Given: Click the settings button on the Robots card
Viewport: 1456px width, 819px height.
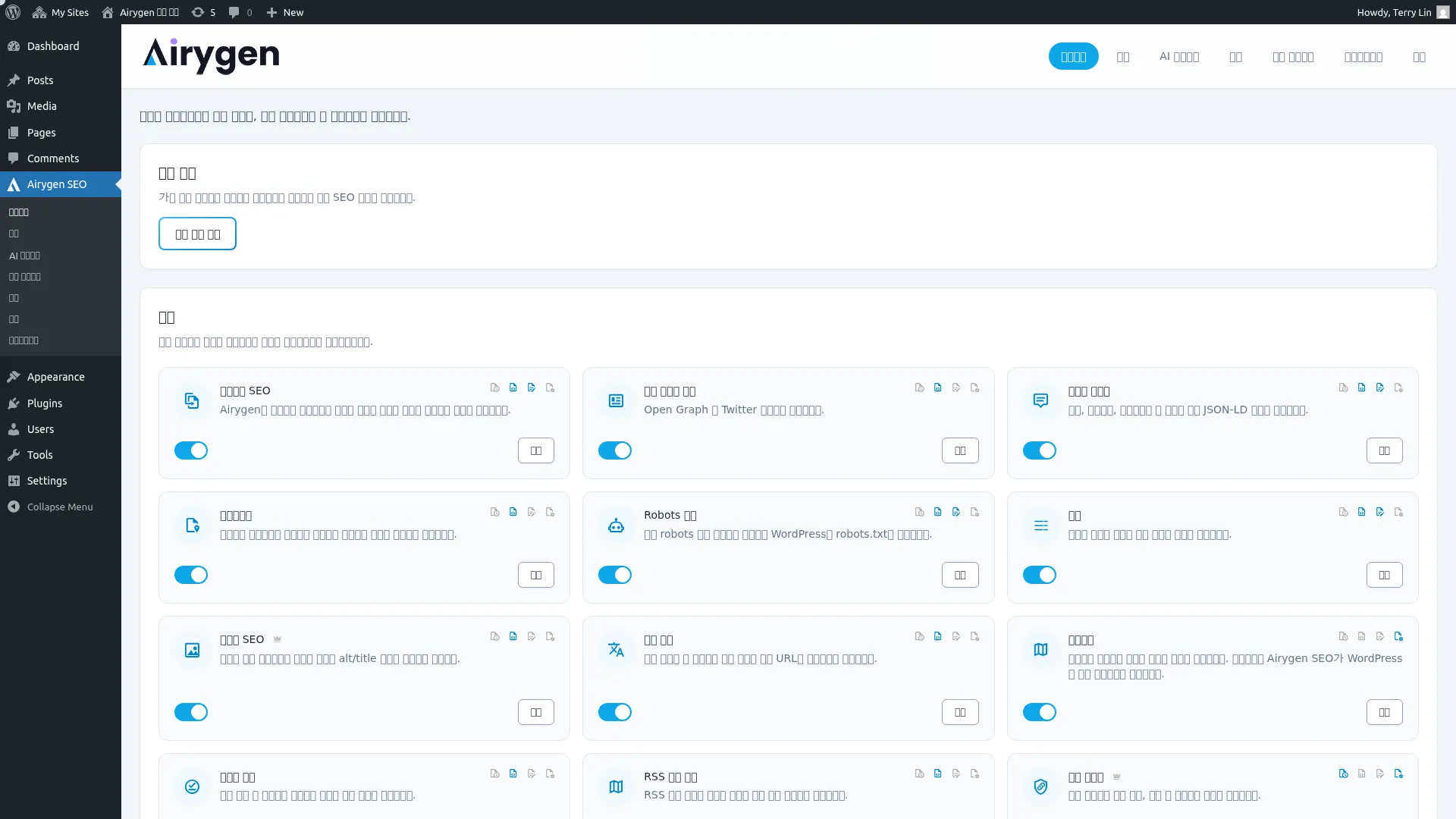Looking at the screenshot, I should [x=960, y=575].
